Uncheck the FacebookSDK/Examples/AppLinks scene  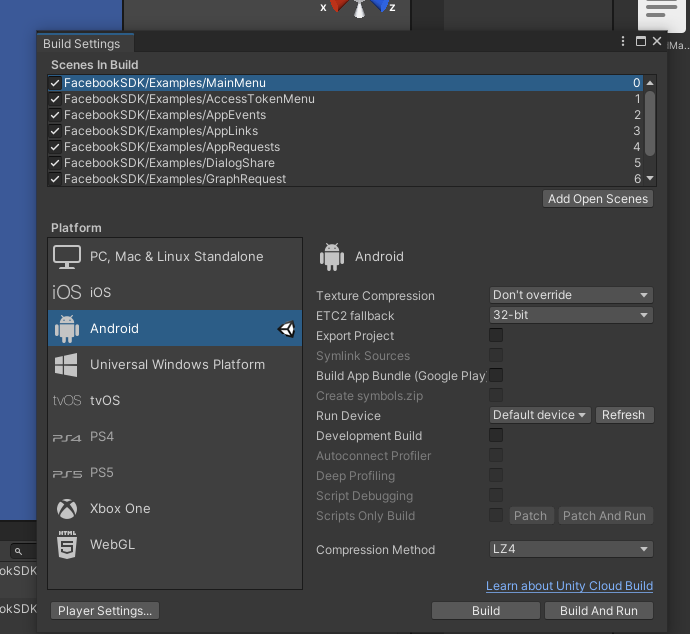[55, 131]
